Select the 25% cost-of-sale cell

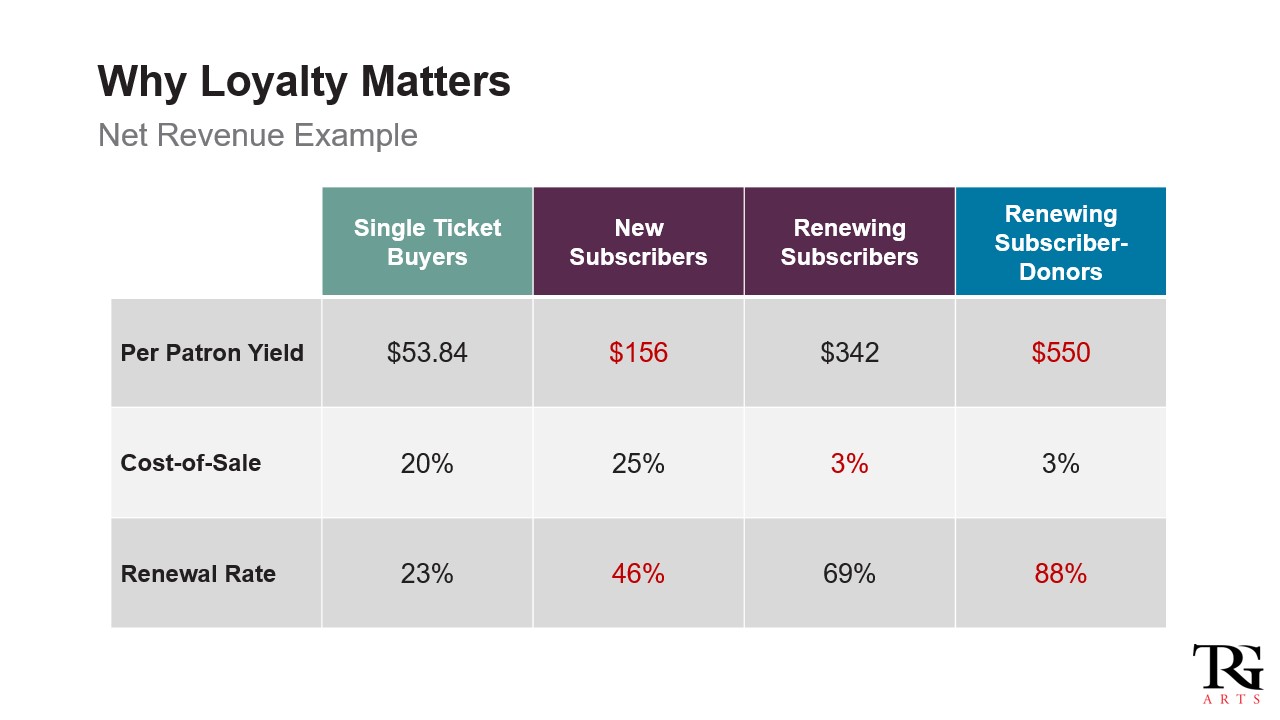[x=638, y=463]
